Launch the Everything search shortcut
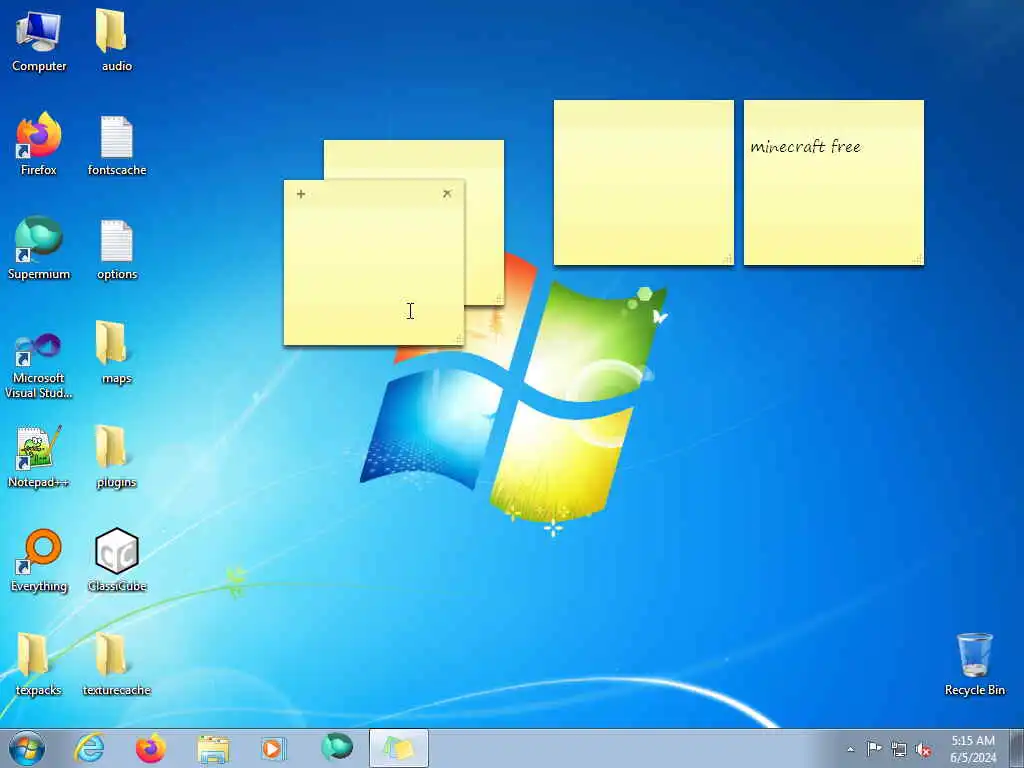The image size is (1024, 768). (39, 560)
